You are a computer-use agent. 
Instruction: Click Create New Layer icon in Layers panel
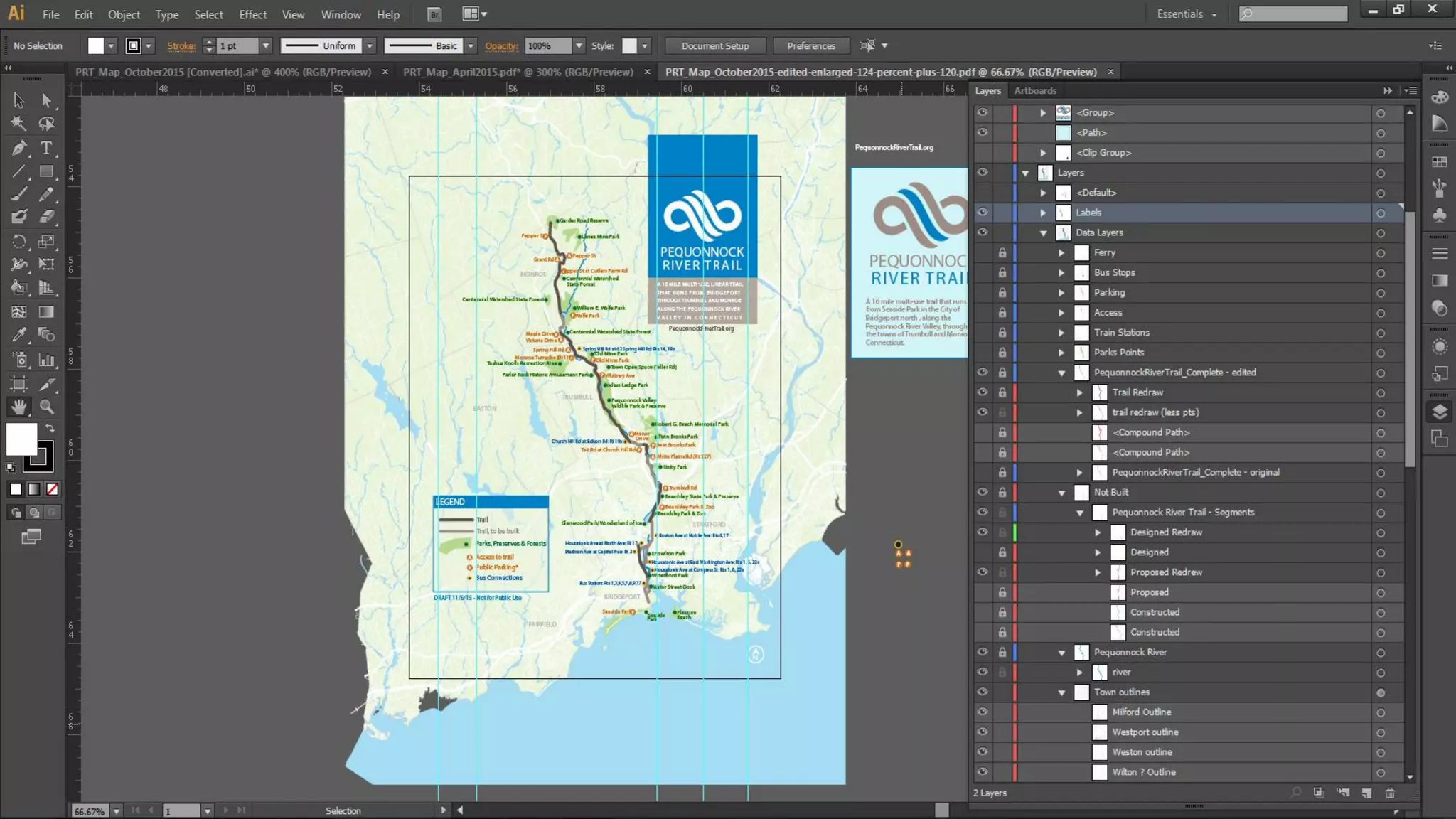coord(1366,793)
